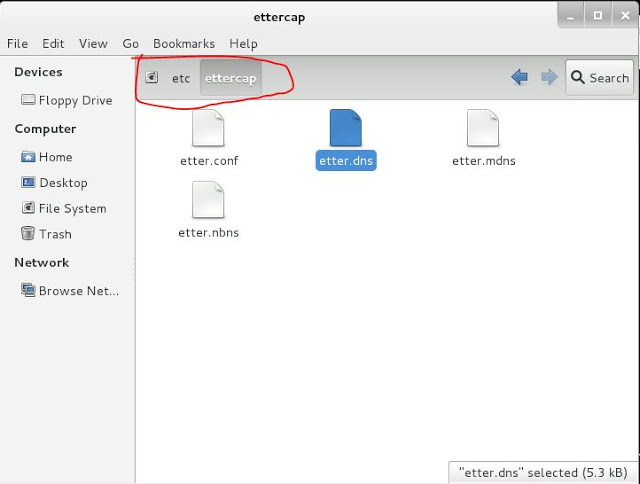The image size is (640, 484).
Task: Open the View menu
Action: [93, 44]
